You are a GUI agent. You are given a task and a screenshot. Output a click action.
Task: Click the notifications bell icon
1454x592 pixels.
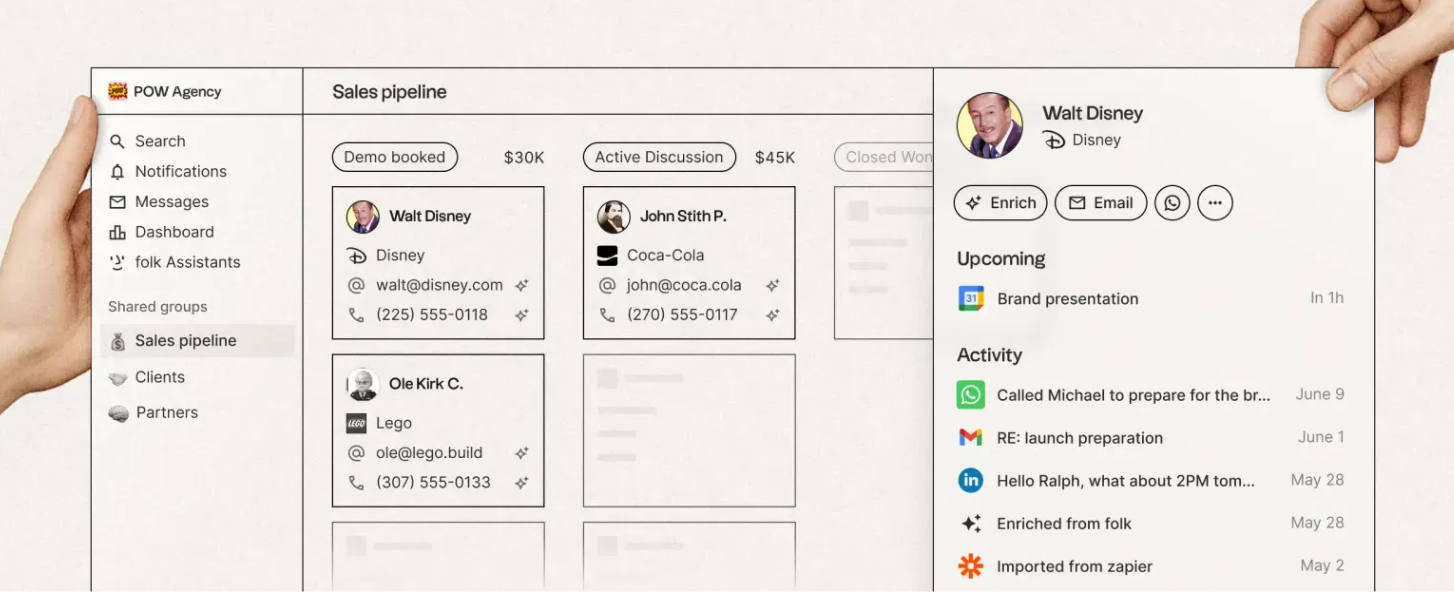117,171
